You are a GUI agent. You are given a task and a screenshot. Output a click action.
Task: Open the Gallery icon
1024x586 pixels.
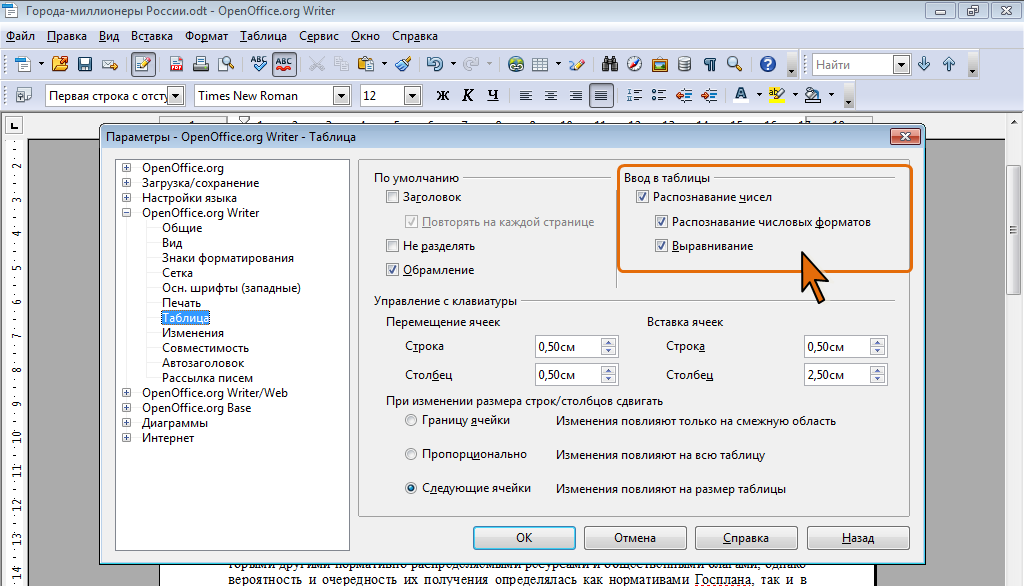pos(660,64)
